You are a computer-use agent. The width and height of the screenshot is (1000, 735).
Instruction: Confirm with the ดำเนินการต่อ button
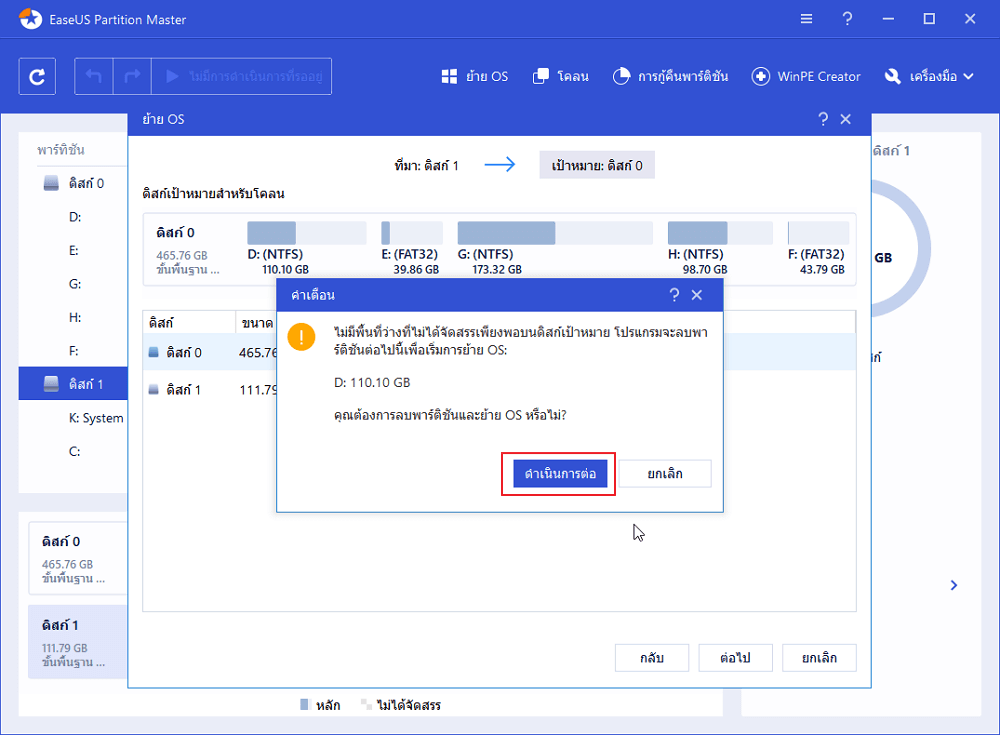click(x=560, y=474)
